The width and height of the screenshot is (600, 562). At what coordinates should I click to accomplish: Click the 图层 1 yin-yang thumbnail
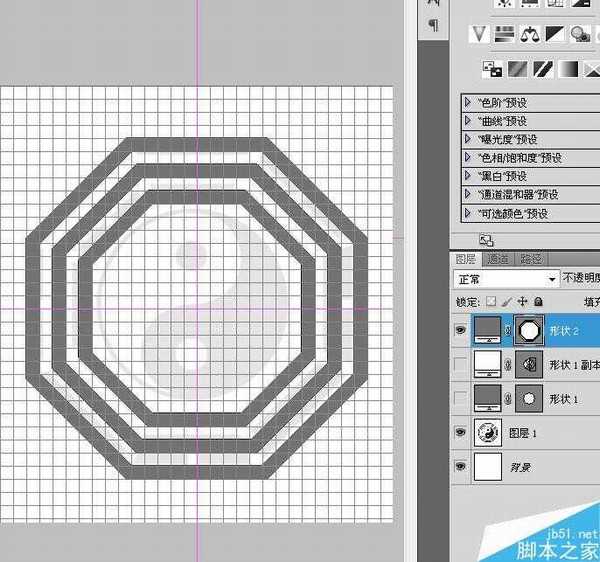click(488, 432)
